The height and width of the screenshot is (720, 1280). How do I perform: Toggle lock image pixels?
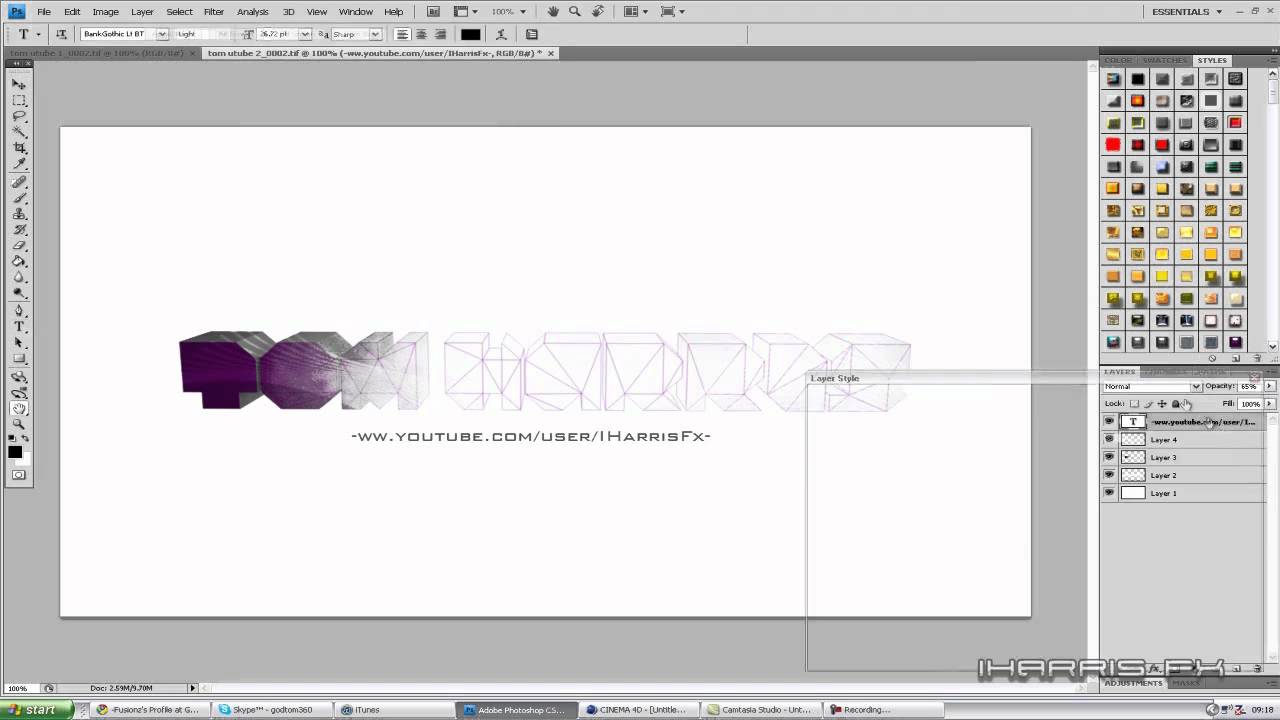click(1148, 404)
